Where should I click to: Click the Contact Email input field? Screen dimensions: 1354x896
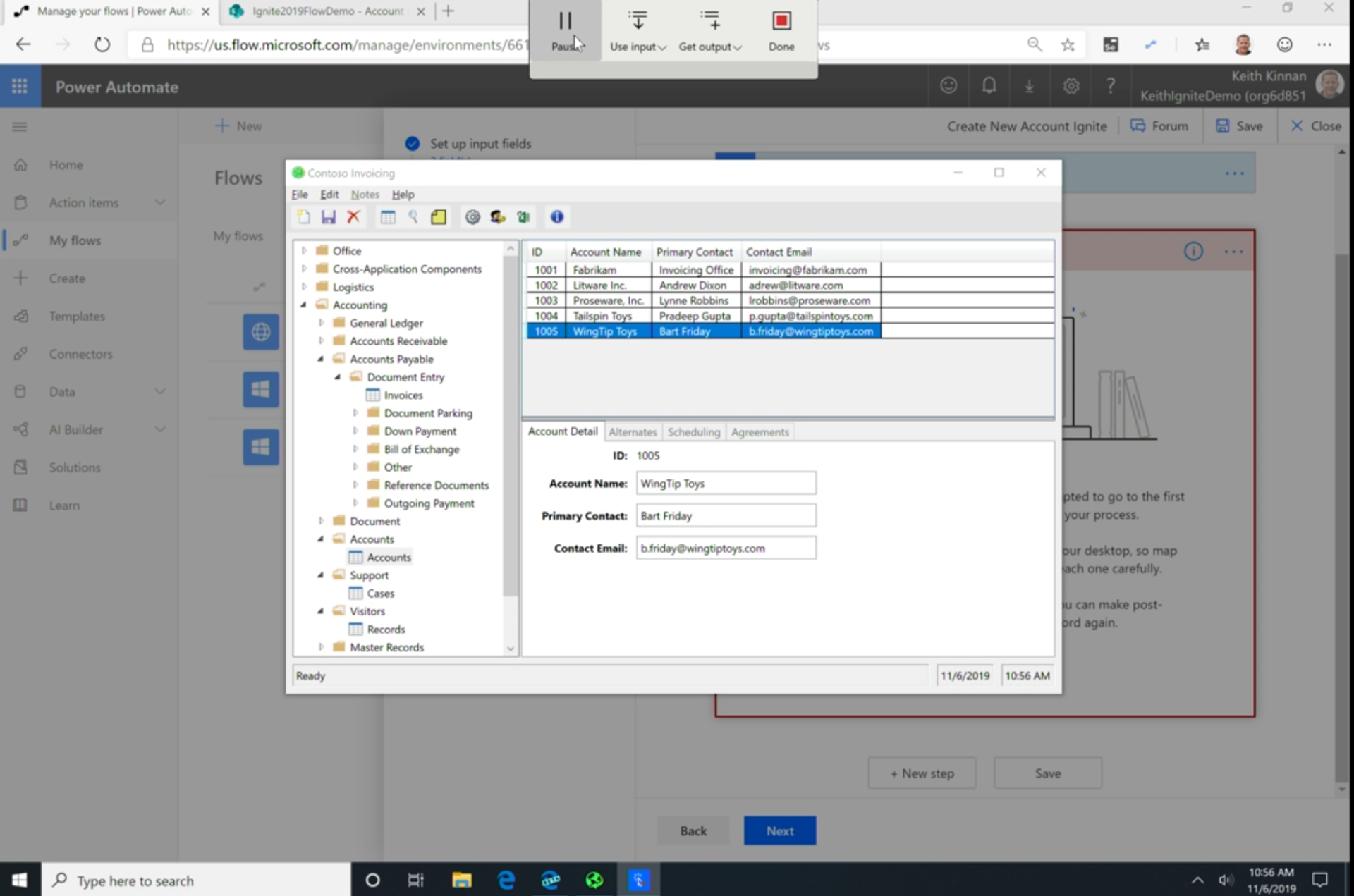[726, 548]
